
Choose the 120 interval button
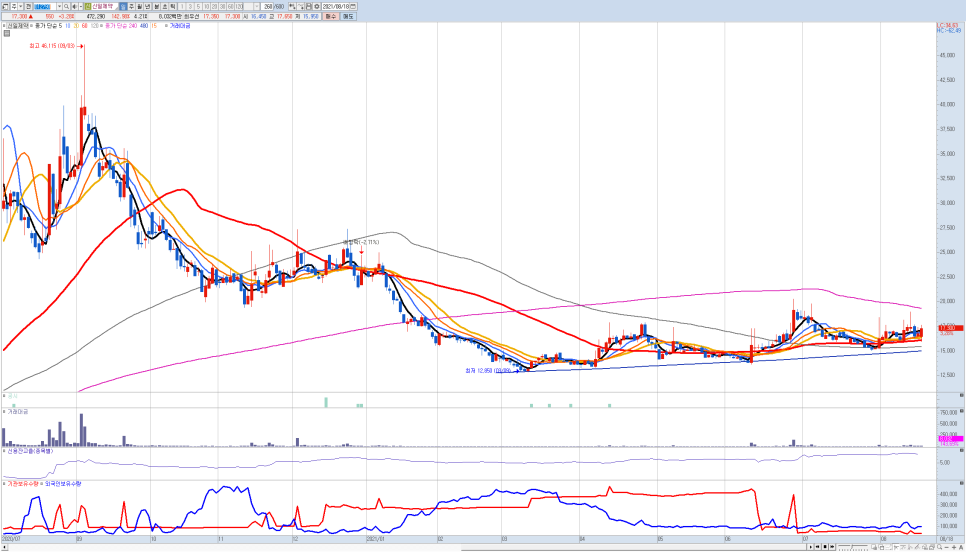coord(239,6)
